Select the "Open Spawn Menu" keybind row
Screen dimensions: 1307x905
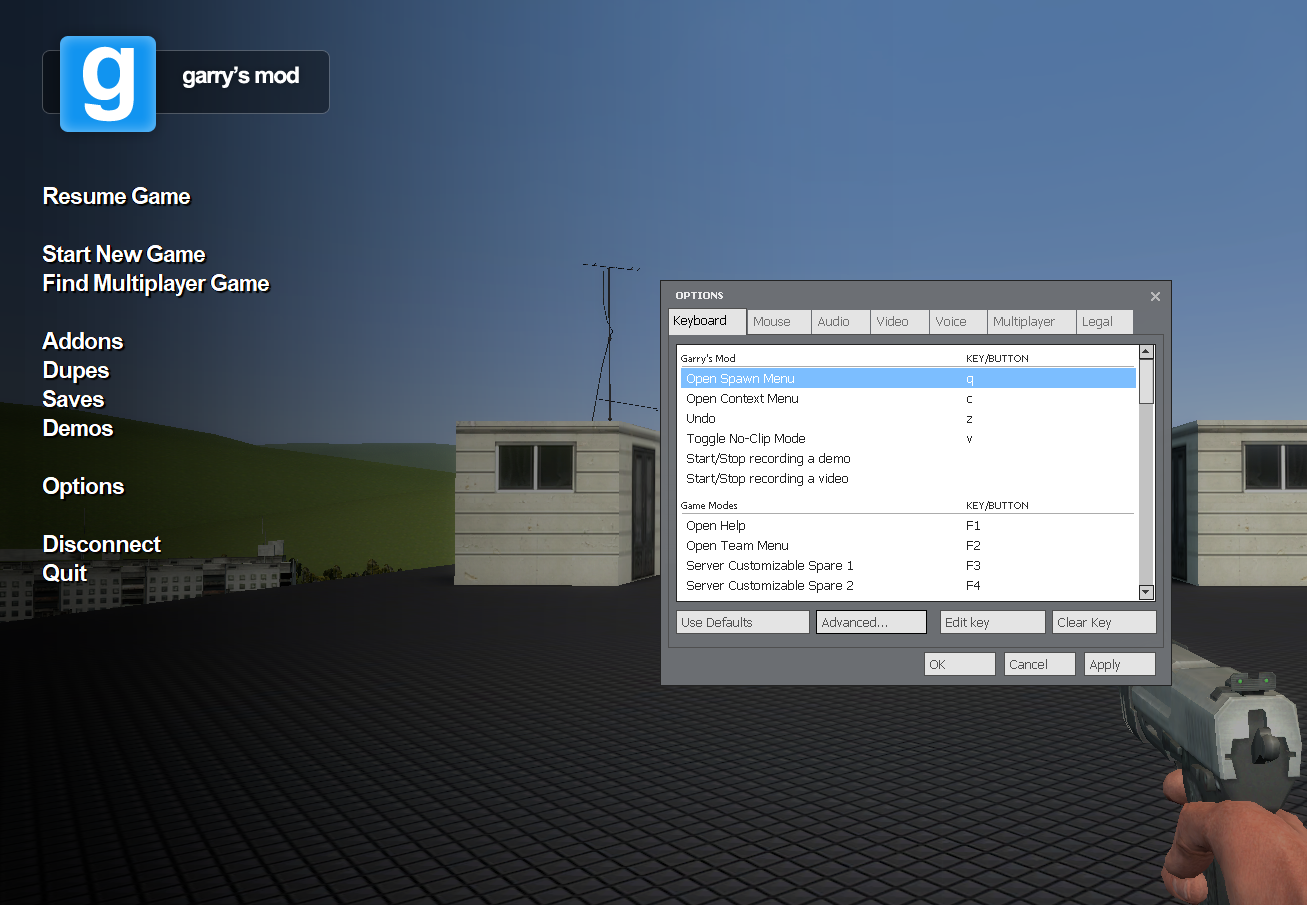tap(908, 378)
